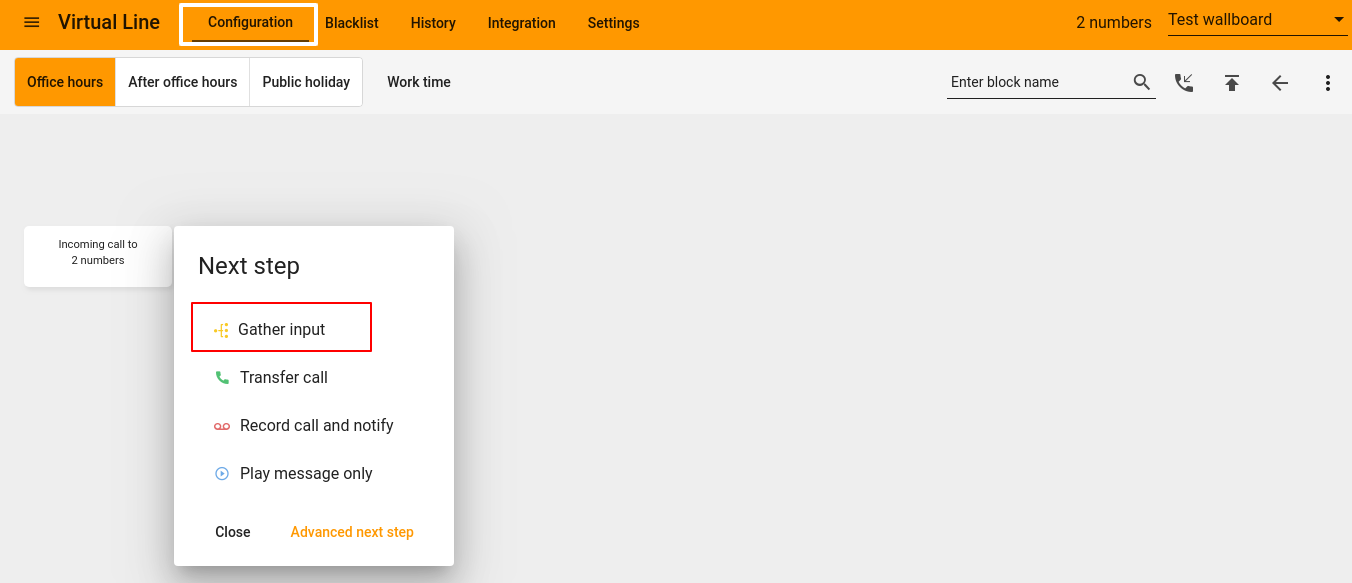Image resolution: width=1352 pixels, height=583 pixels.
Task: Choose Gather input as next step
Action: click(x=281, y=329)
